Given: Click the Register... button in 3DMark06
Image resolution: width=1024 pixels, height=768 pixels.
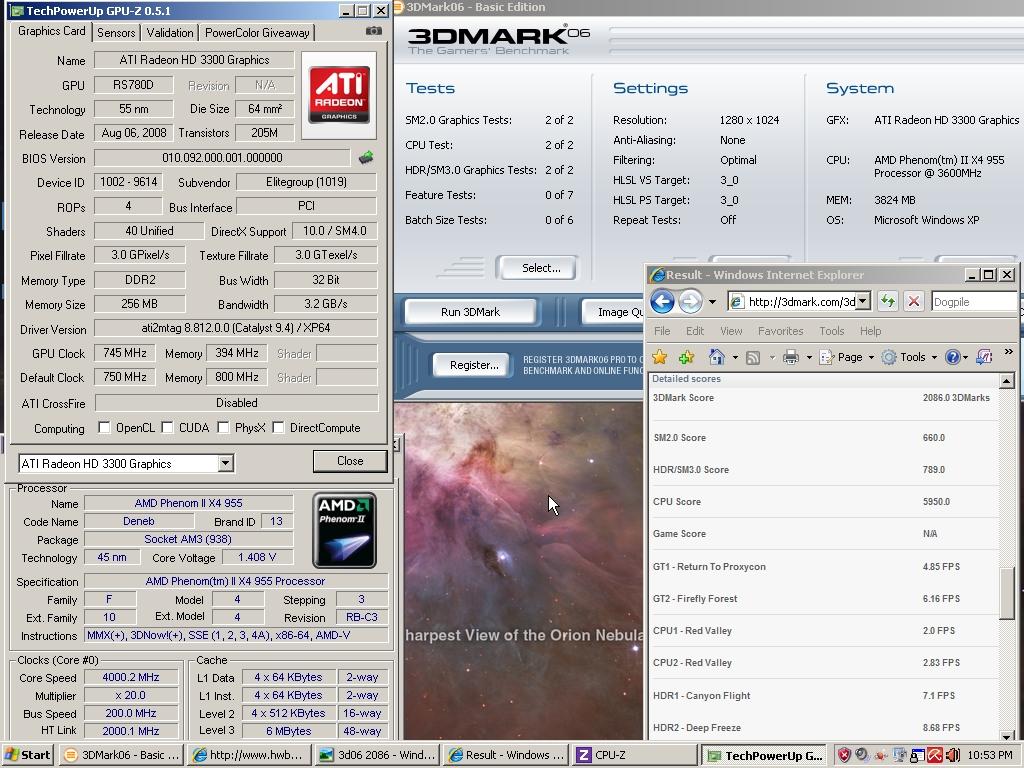Looking at the screenshot, I should point(473,365).
